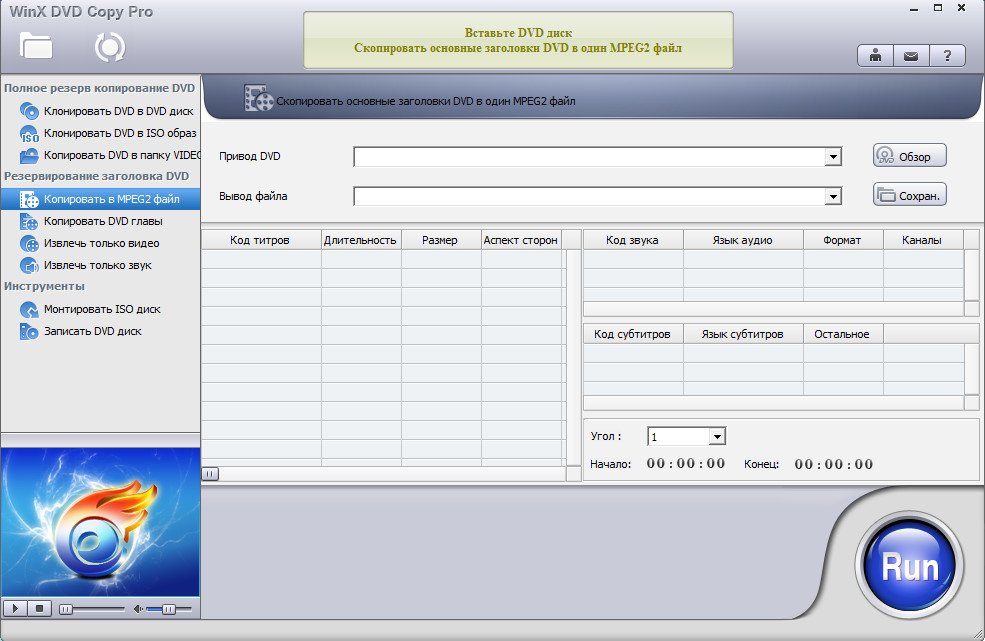Click the titles table vertical scrollbar

(574, 358)
